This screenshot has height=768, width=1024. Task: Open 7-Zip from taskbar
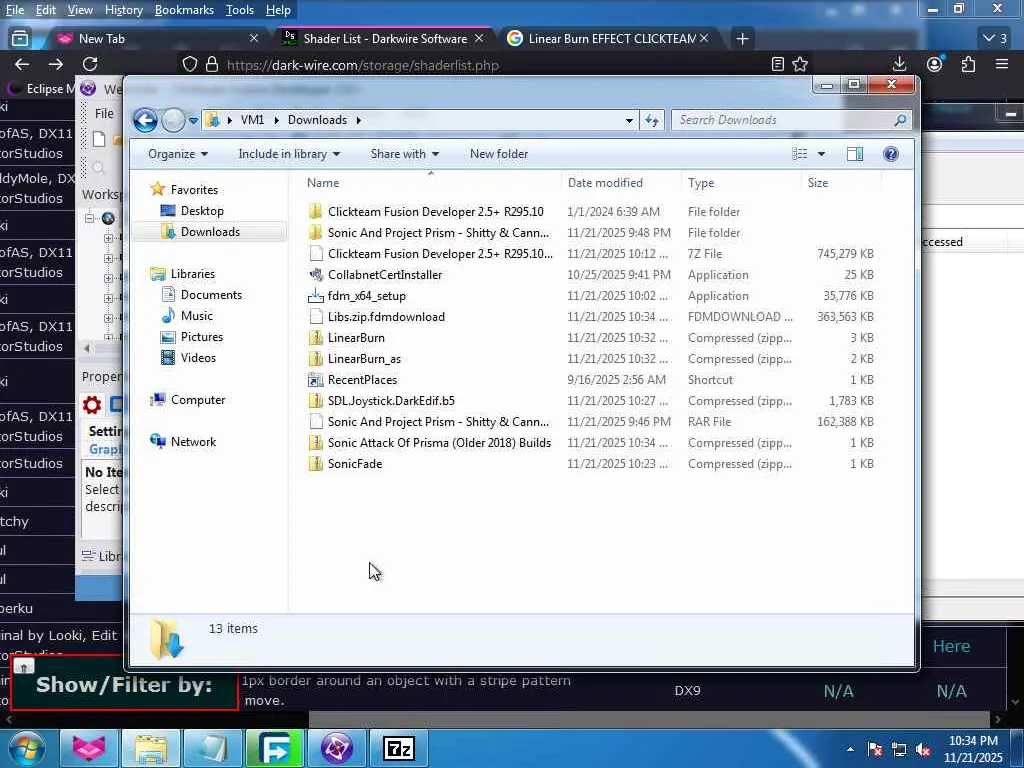click(398, 748)
